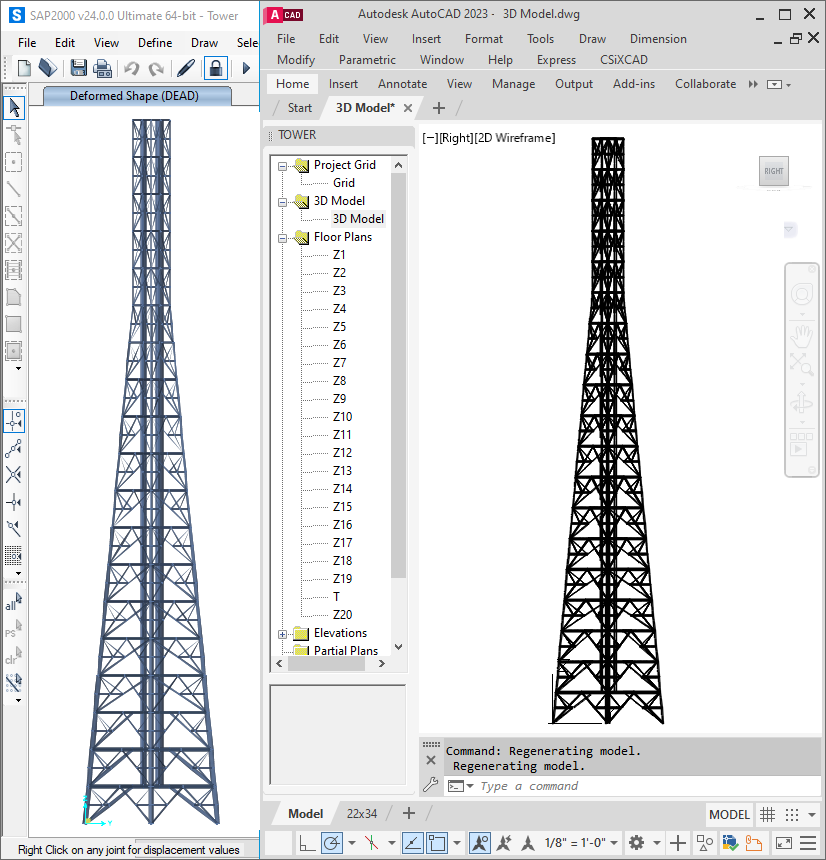The height and width of the screenshot is (860, 826).
Task: Collapse the 3D Model tree folder
Action: click(x=282, y=202)
